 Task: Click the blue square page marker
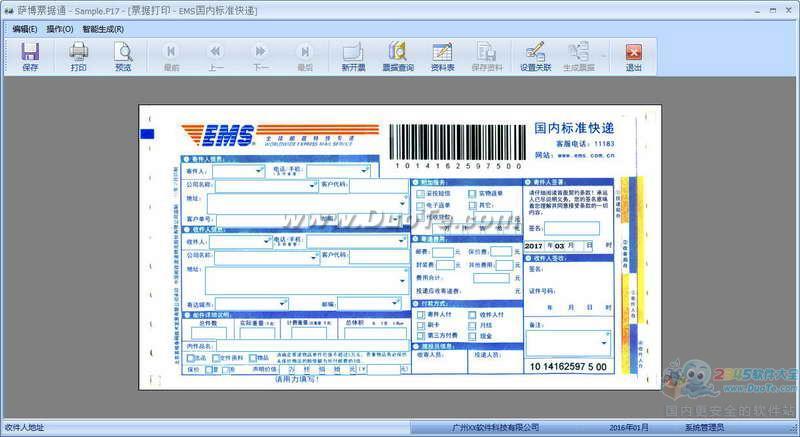tap(147, 134)
